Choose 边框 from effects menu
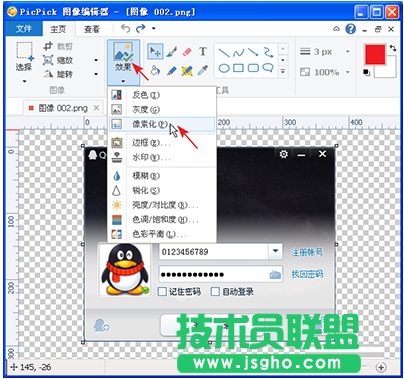 162,143
